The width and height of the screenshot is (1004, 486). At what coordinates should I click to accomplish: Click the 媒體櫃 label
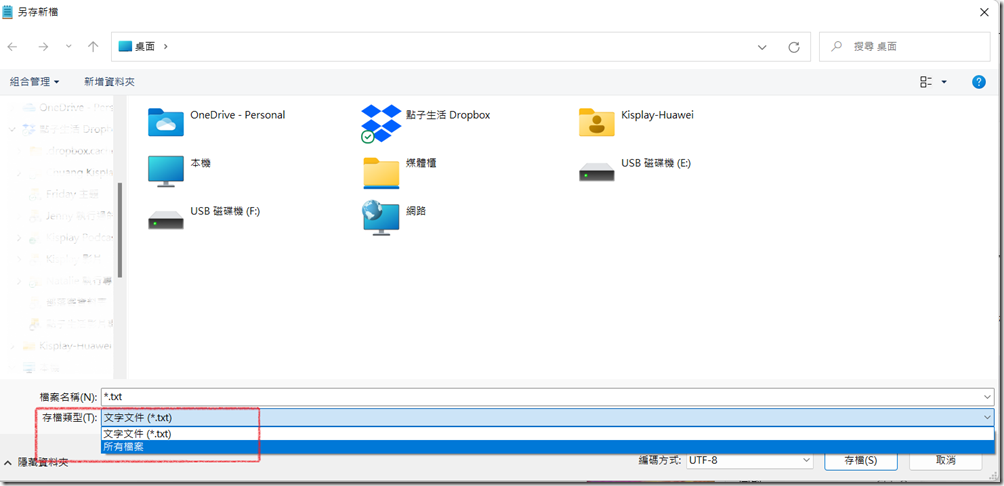[x=421, y=163]
